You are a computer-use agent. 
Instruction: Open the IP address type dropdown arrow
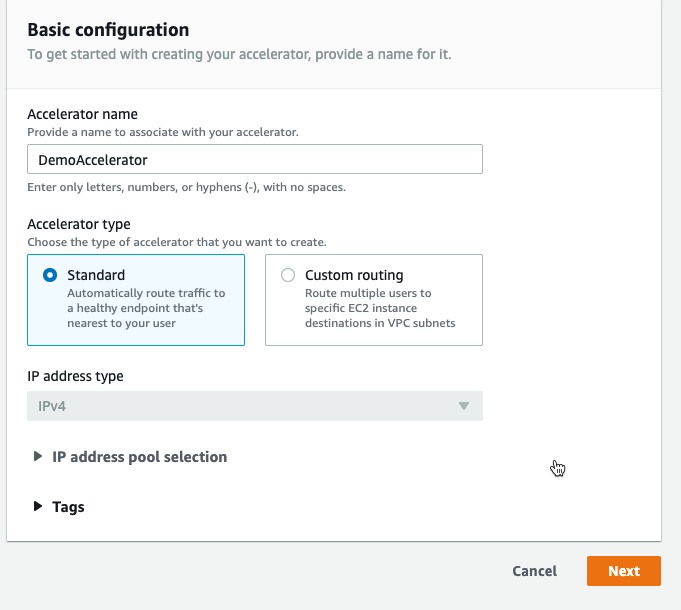coord(464,406)
